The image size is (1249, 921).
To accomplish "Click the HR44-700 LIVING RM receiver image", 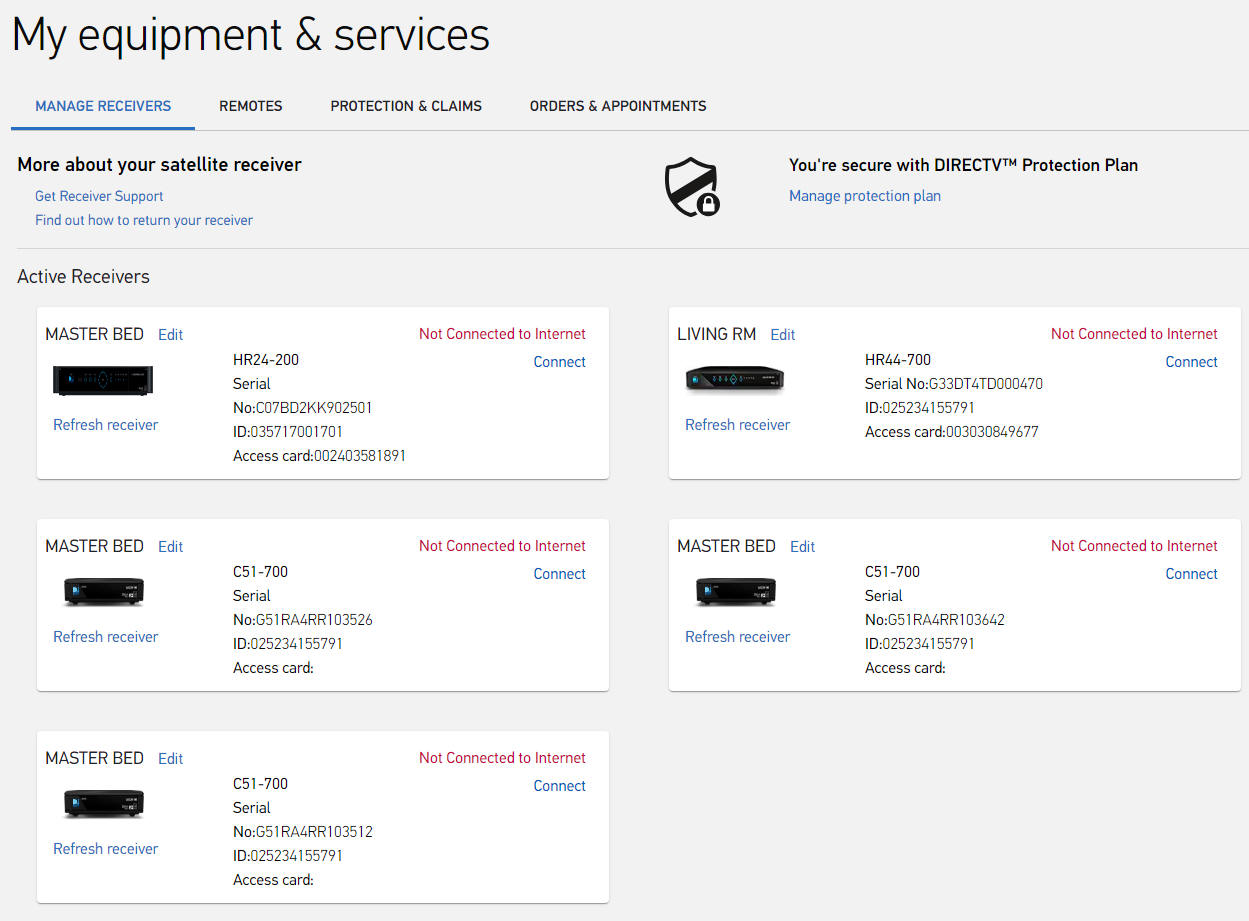I will pyautogui.click(x=735, y=379).
